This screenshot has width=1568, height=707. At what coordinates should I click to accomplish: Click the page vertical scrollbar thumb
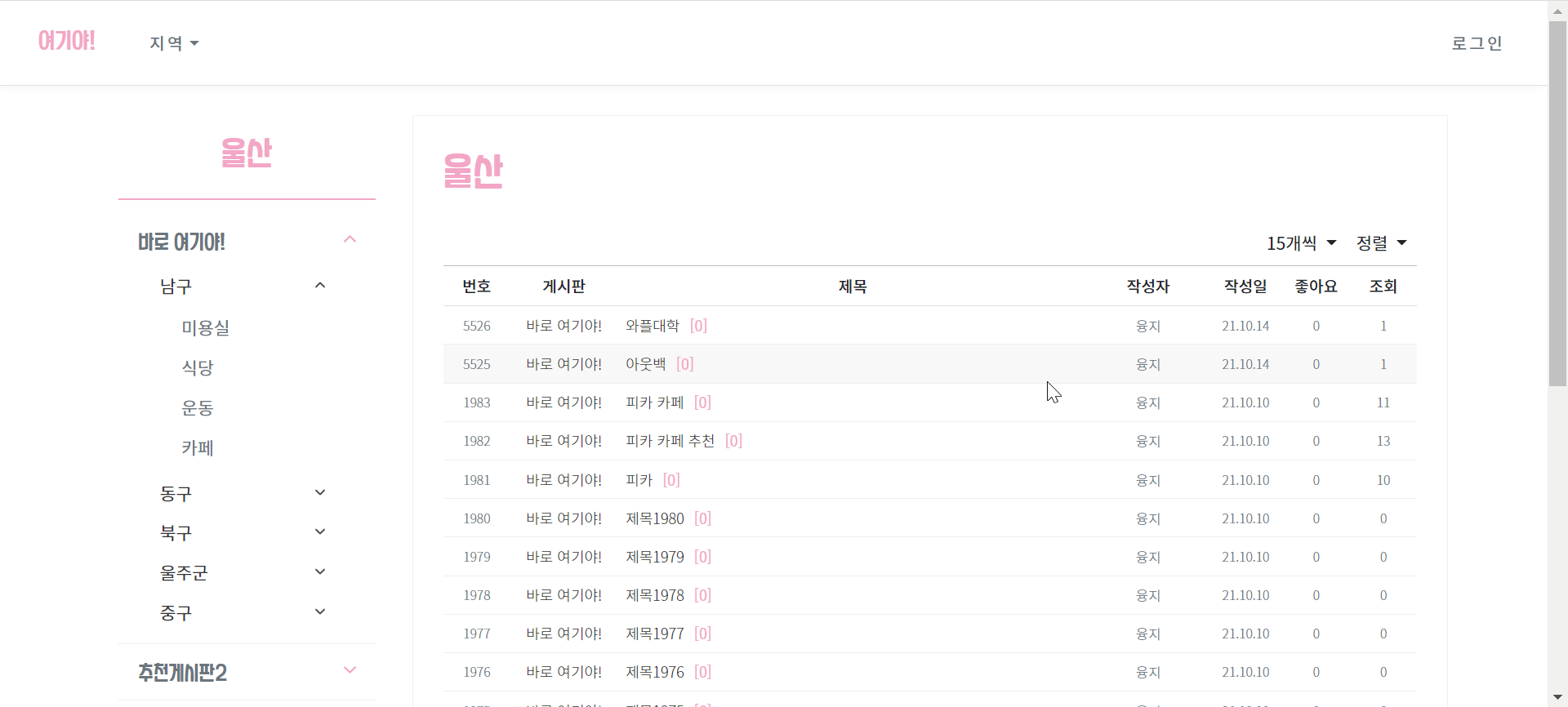(x=1557, y=204)
